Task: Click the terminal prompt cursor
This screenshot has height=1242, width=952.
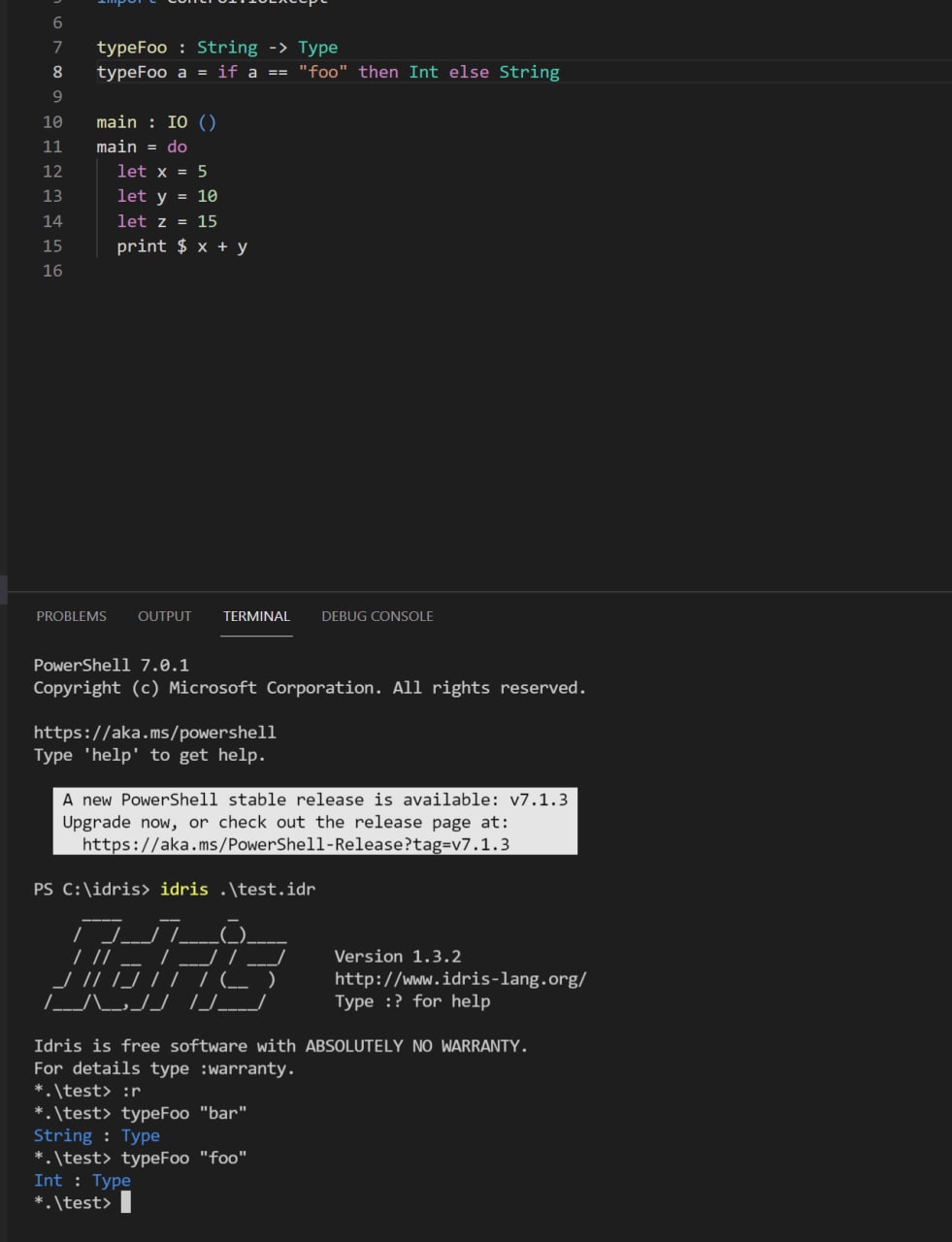Action: pyautogui.click(x=125, y=1203)
